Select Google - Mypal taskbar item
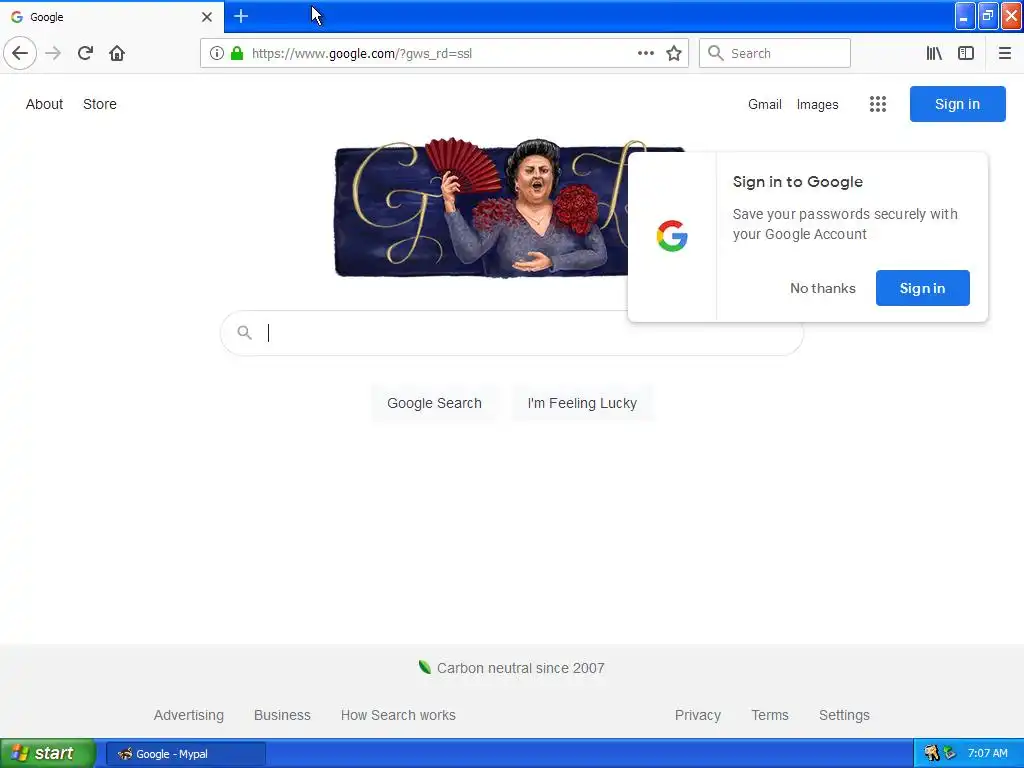This screenshot has height=768, width=1024. click(185, 754)
